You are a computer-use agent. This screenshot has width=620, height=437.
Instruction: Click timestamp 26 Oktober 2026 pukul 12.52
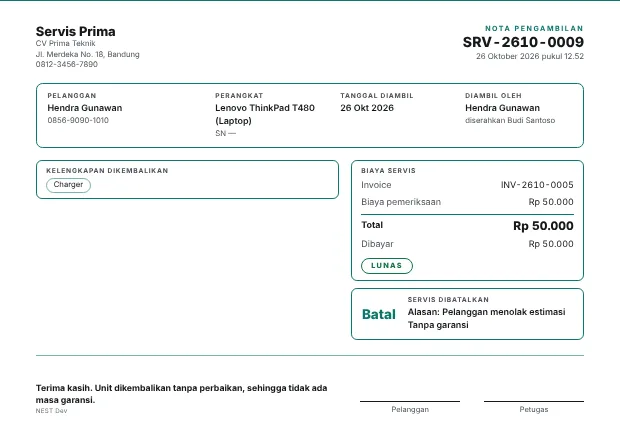[530, 56]
